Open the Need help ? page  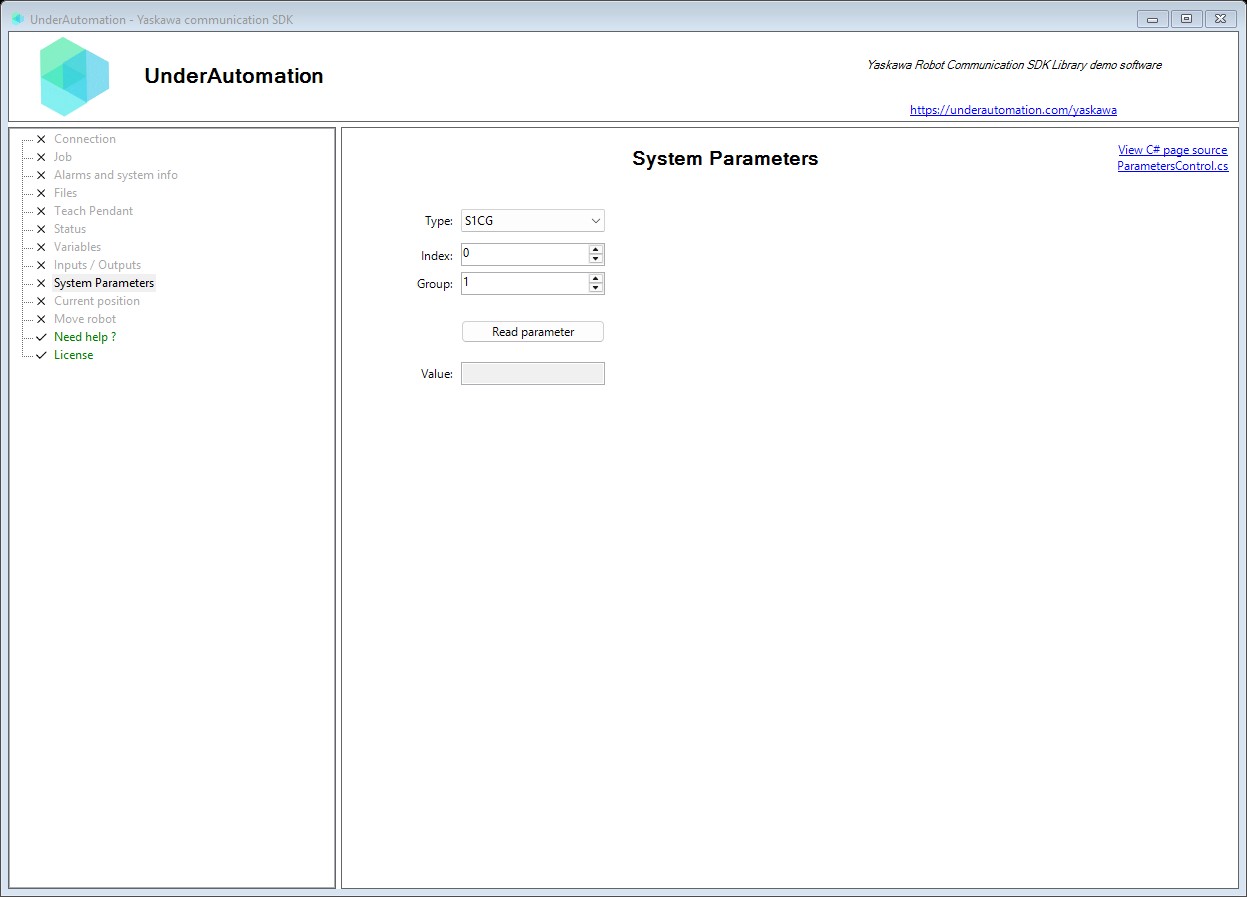click(85, 337)
